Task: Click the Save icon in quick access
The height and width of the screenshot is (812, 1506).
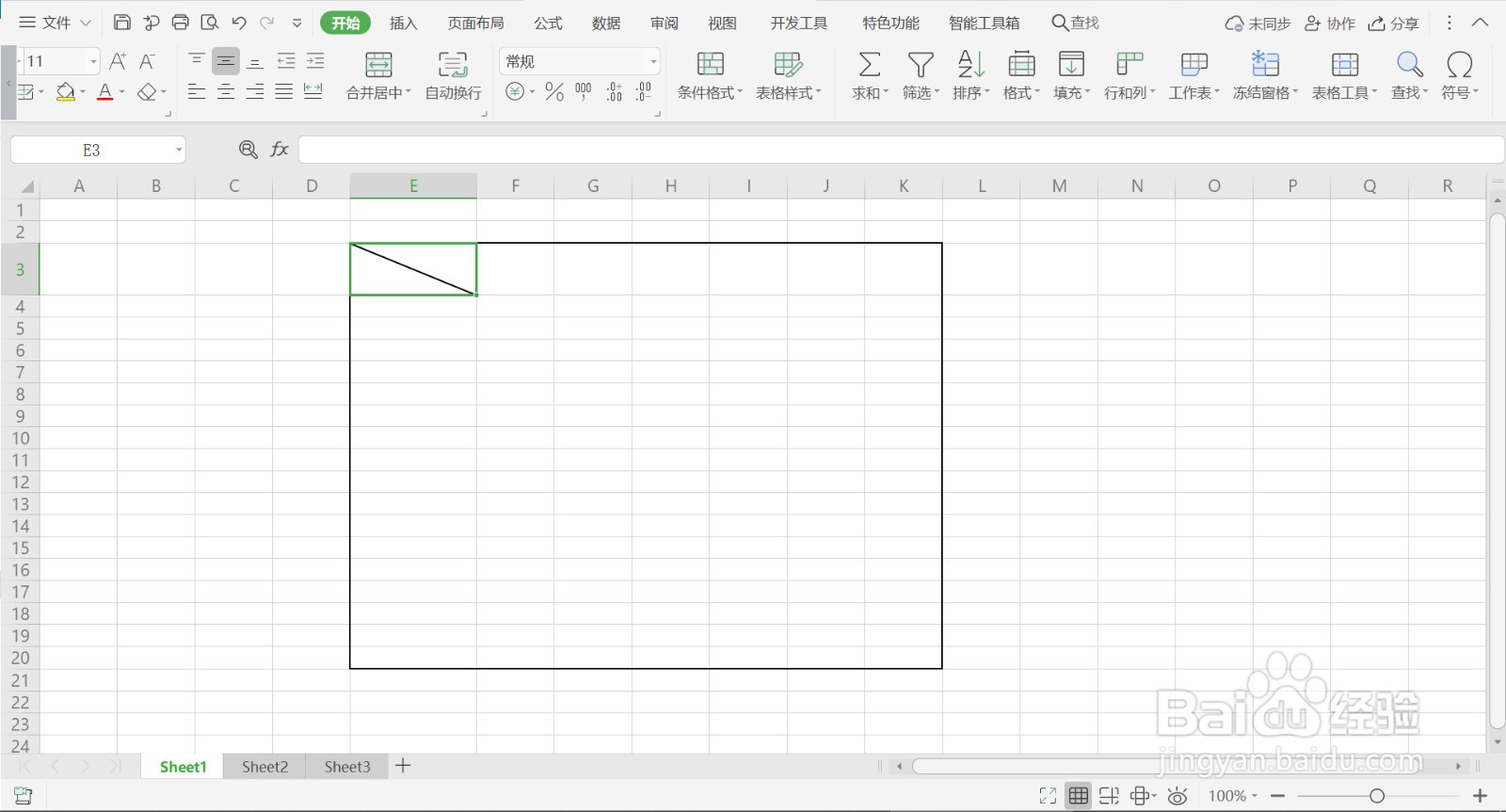Action: [x=121, y=23]
